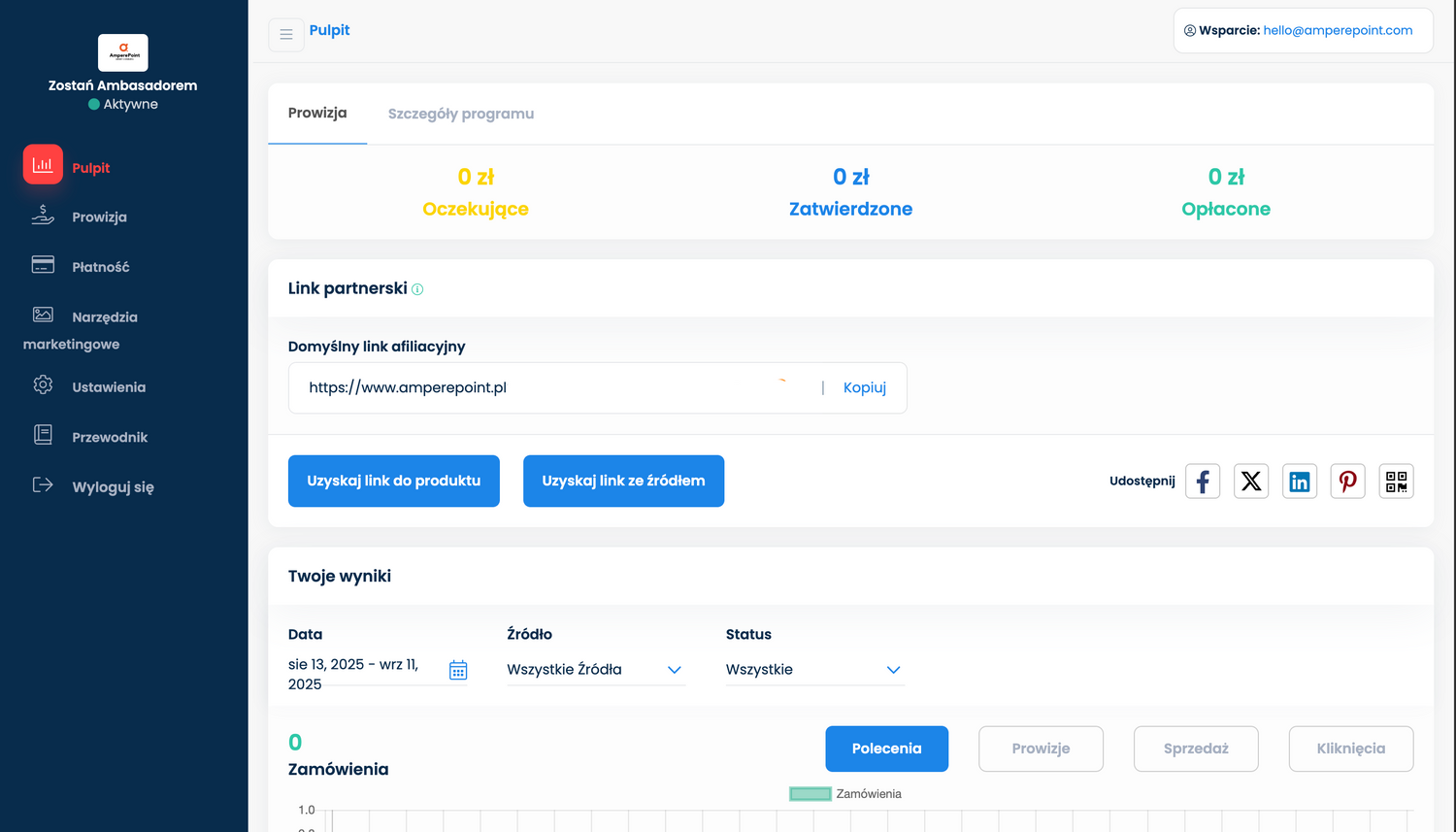Image resolution: width=1456 pixels, height=832 pixels.
Task: Click the info icon beside Link partnerski
Action: pyautogui.click(x=417, y=289)
